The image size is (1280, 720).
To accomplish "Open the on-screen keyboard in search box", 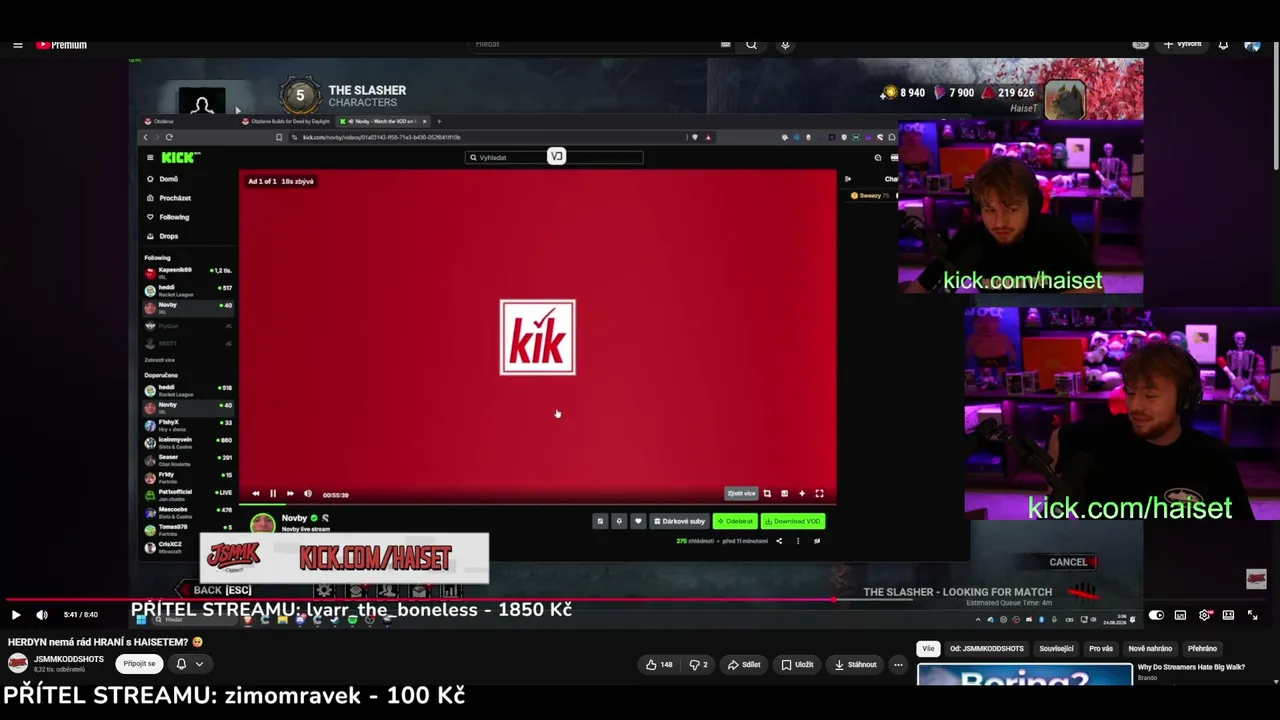I will (726, 44).
